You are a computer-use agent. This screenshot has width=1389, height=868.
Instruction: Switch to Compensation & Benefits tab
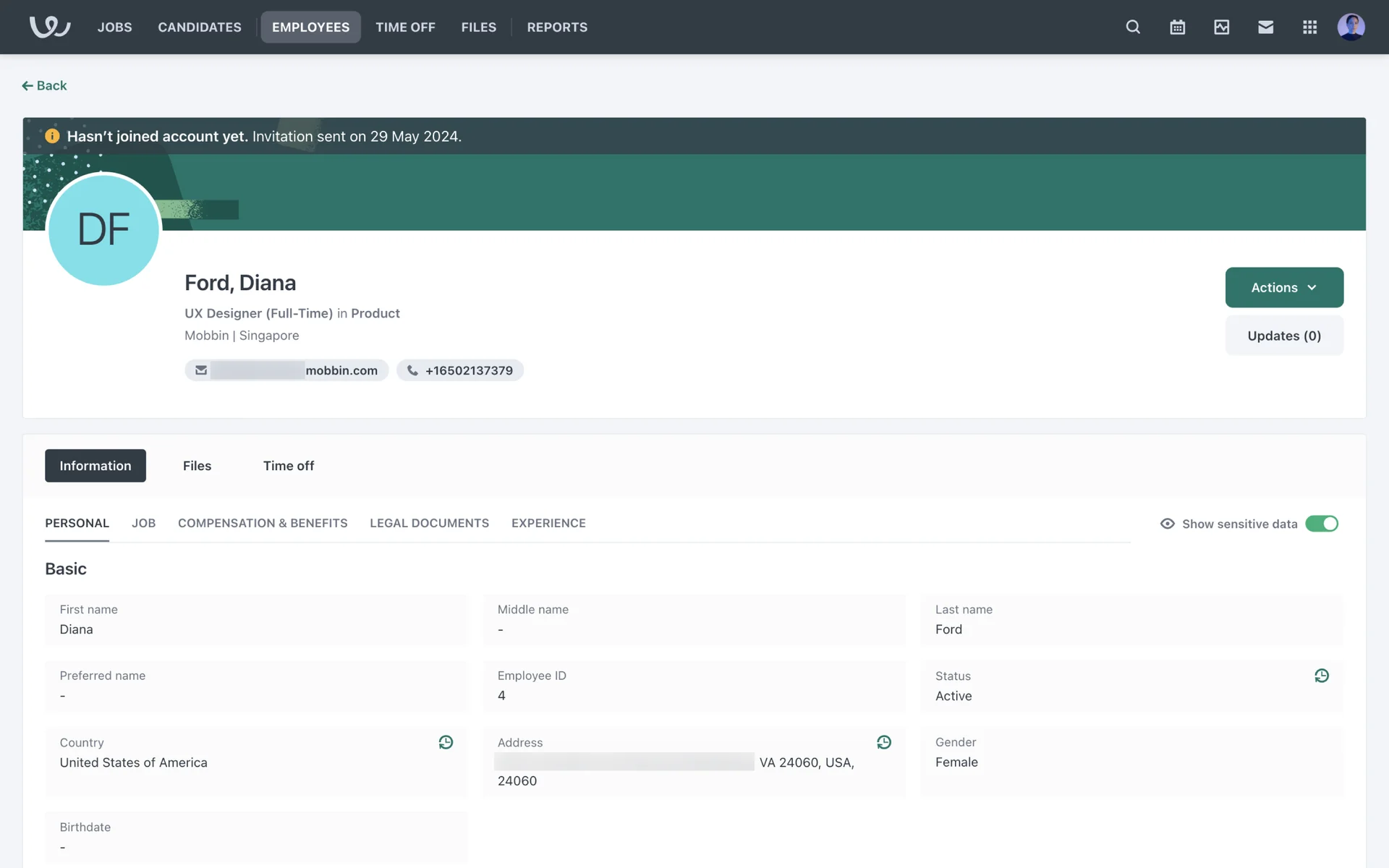(x=263, y=523)
